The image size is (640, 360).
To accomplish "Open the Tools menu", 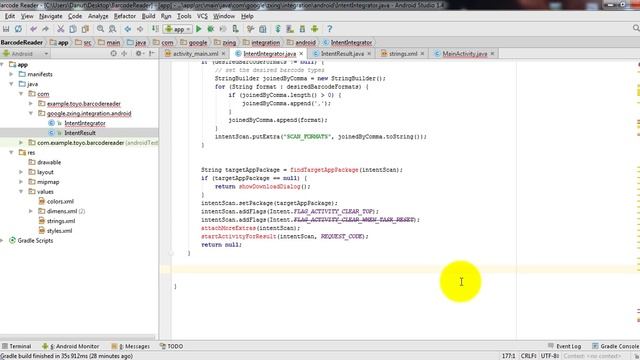I will pos(184,16).
